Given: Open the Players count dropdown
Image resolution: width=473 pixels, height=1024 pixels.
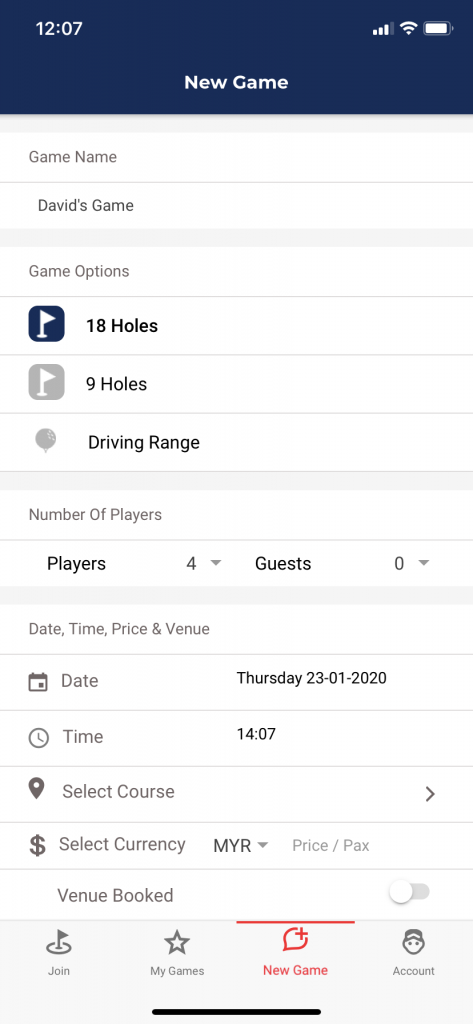Looking at the screenshot, I should pyautogui.click(x=204, y=564).
